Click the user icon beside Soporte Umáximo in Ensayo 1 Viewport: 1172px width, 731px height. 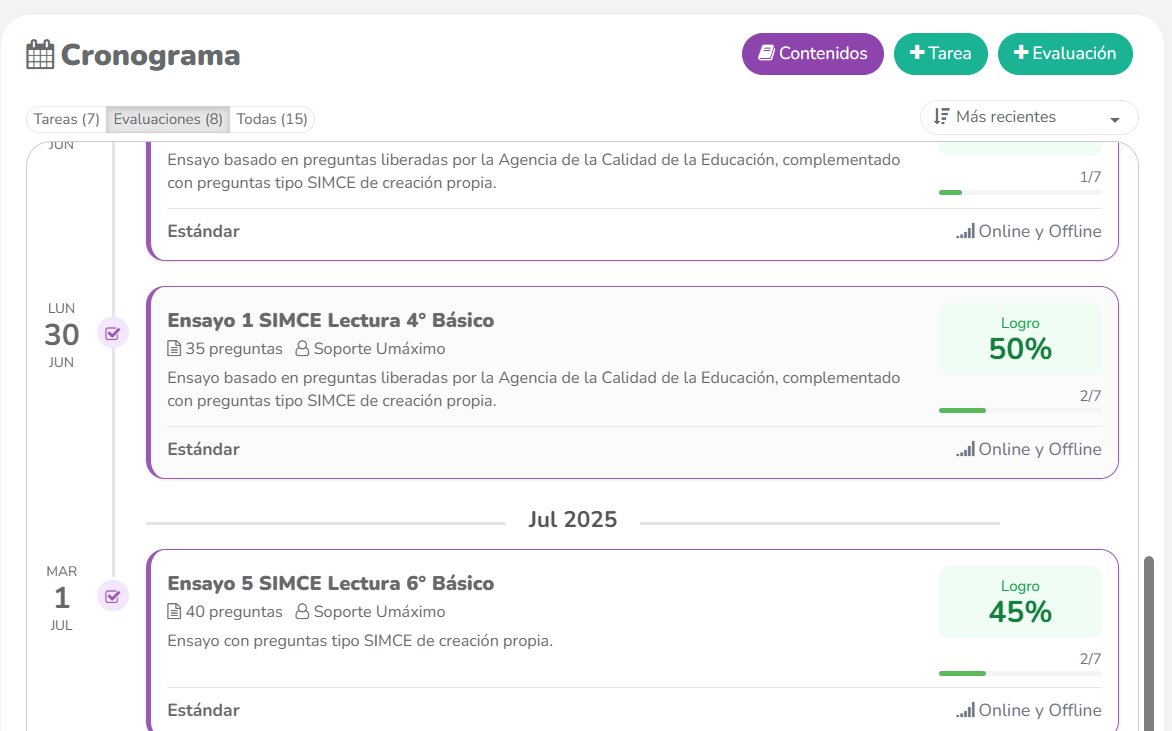point(302,349)
